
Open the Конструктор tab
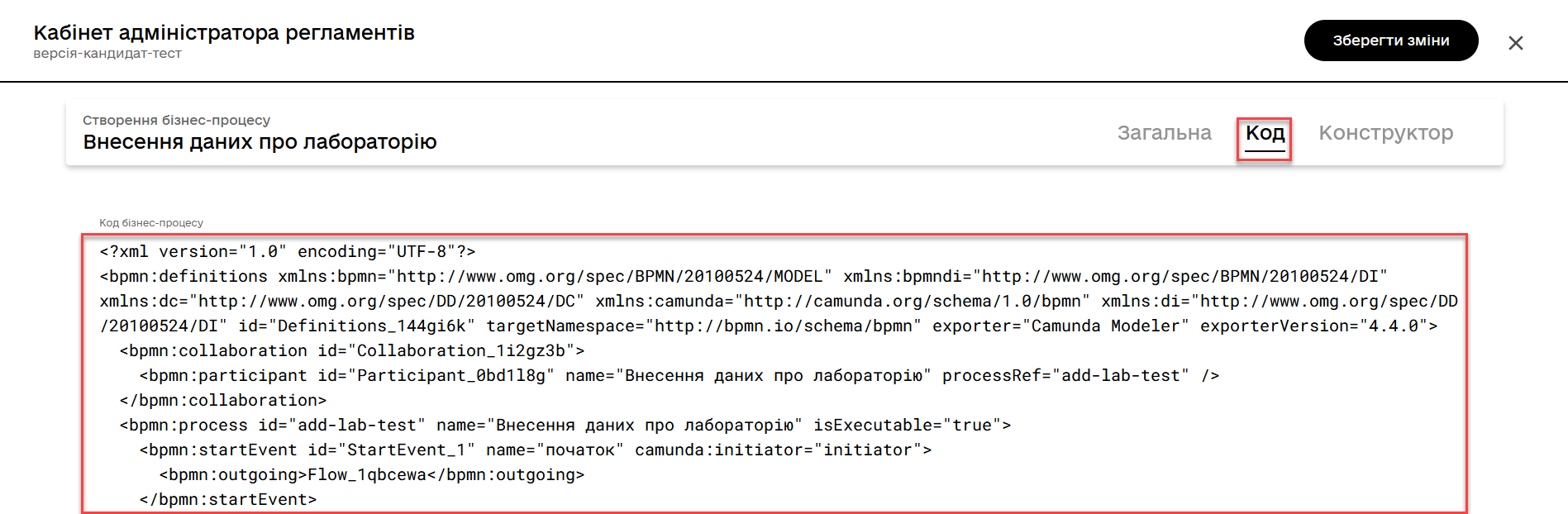coord(1385,133)
